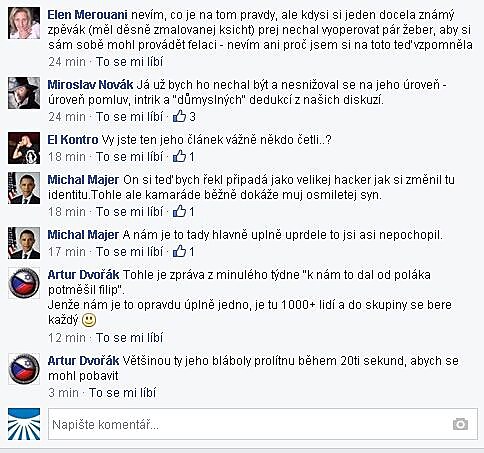Screen dimensions: 484x453
Task: Like Elen Merouani's comment via To se mi líbí
Action: pyautogui.click(x=129, y=62)
